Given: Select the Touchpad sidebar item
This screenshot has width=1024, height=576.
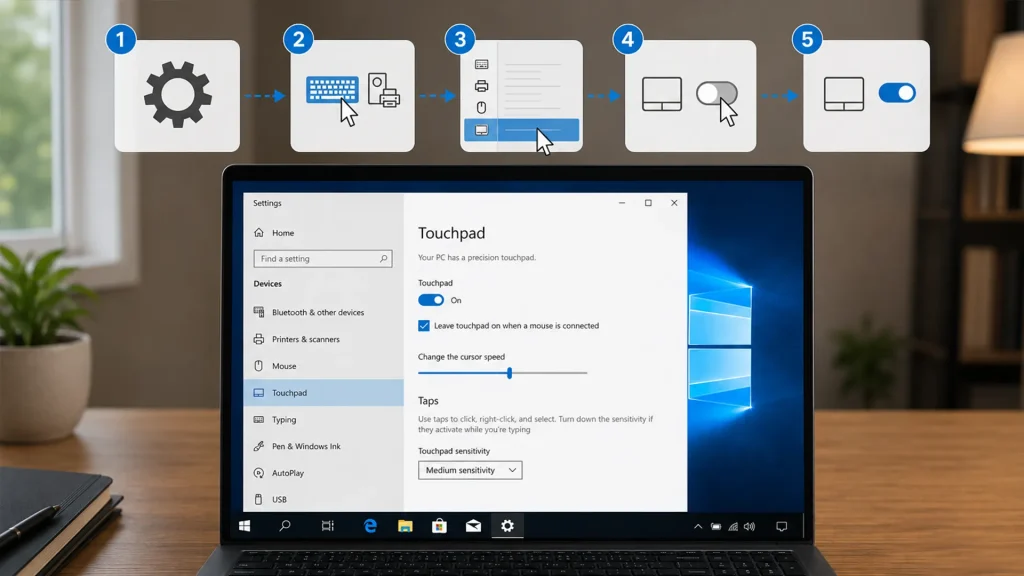Looking at the screenshot, I should (x=323, y=392).
